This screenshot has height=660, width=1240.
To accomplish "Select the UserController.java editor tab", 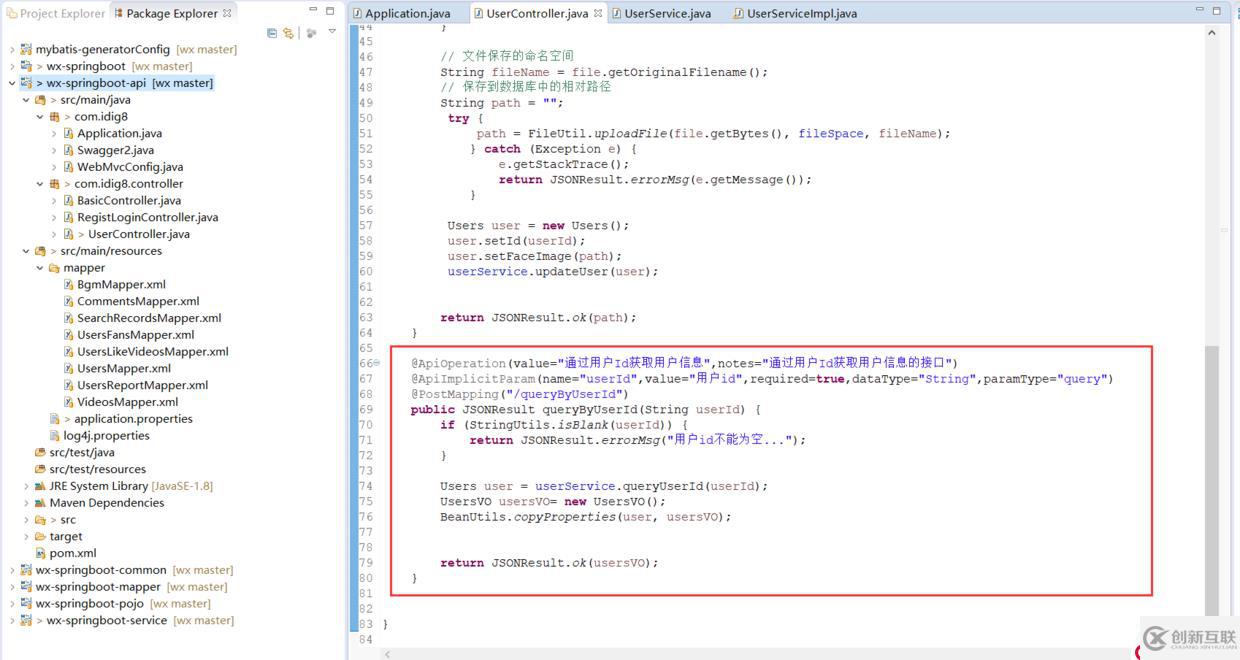I will click(x=537, y=13).
